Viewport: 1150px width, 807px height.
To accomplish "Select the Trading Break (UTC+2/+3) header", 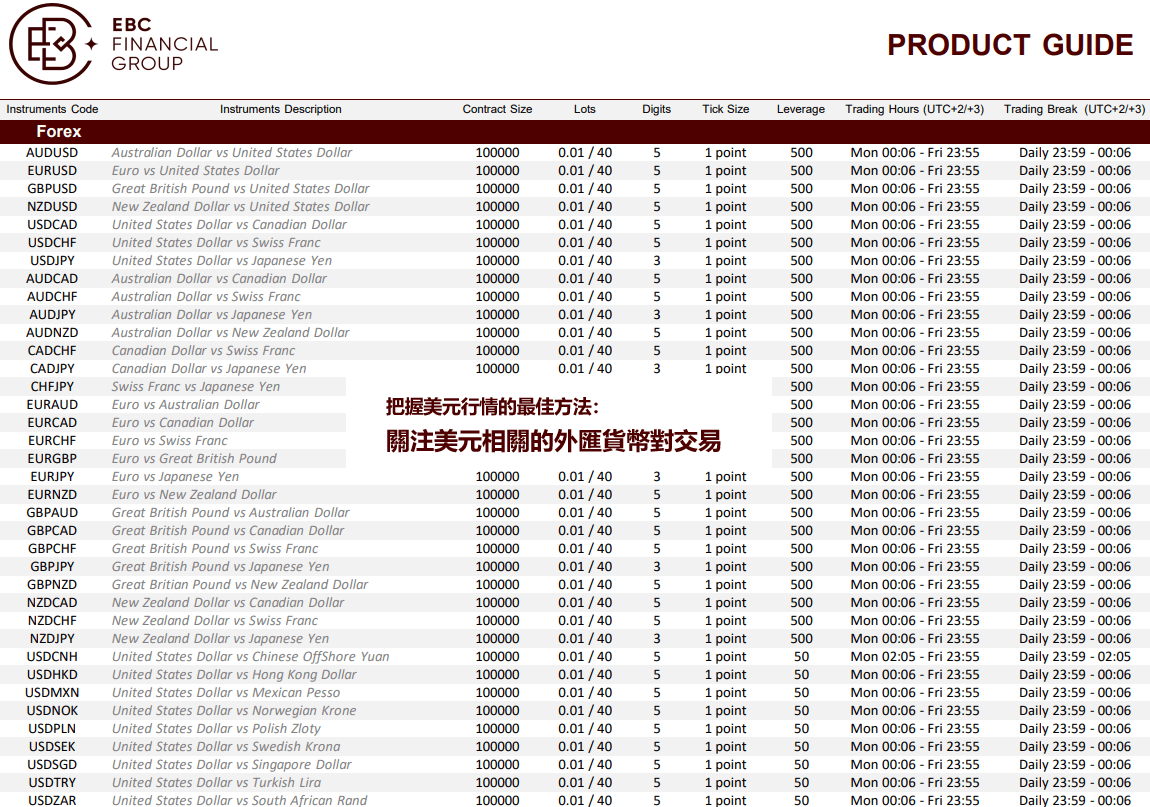I will 1074,109.
